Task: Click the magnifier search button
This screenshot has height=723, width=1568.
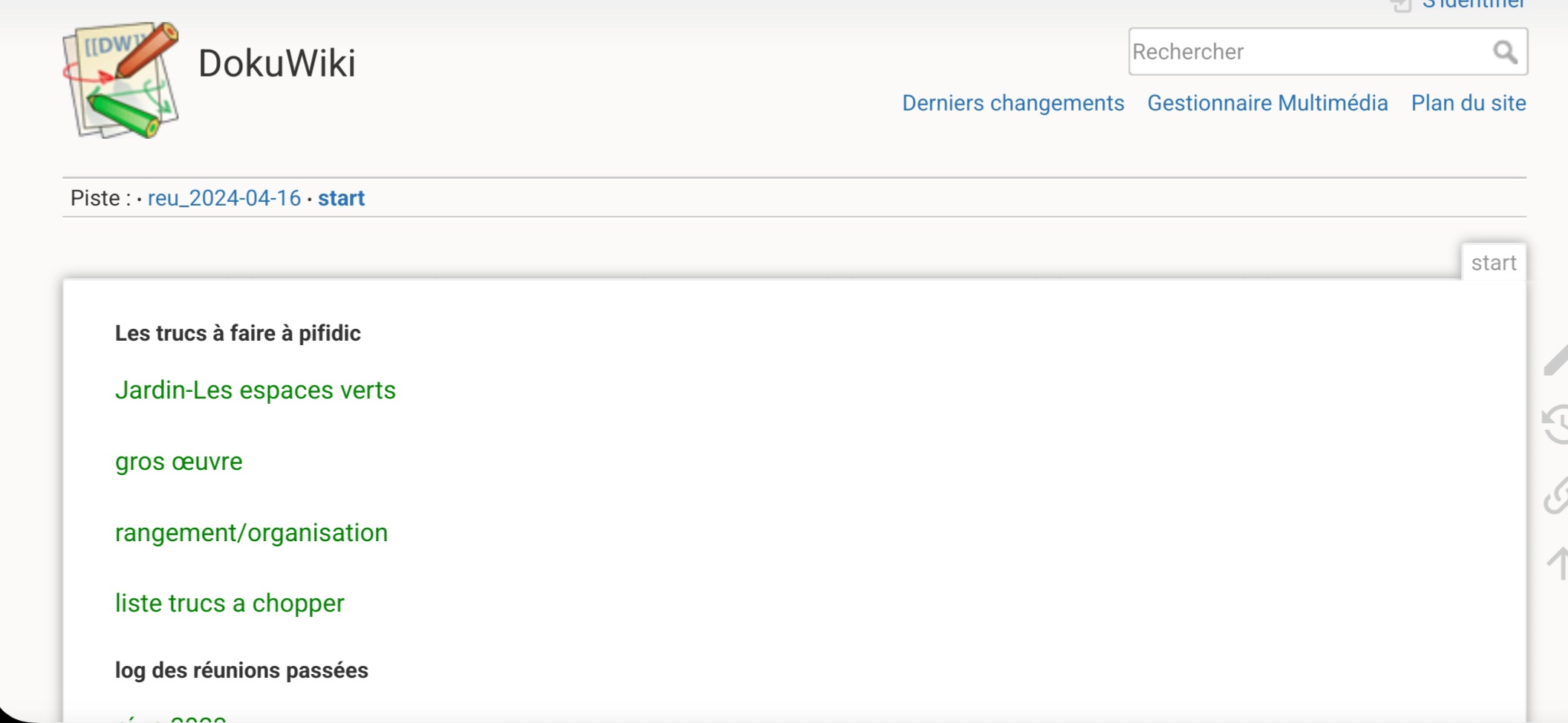Action: pos(1505,52)
